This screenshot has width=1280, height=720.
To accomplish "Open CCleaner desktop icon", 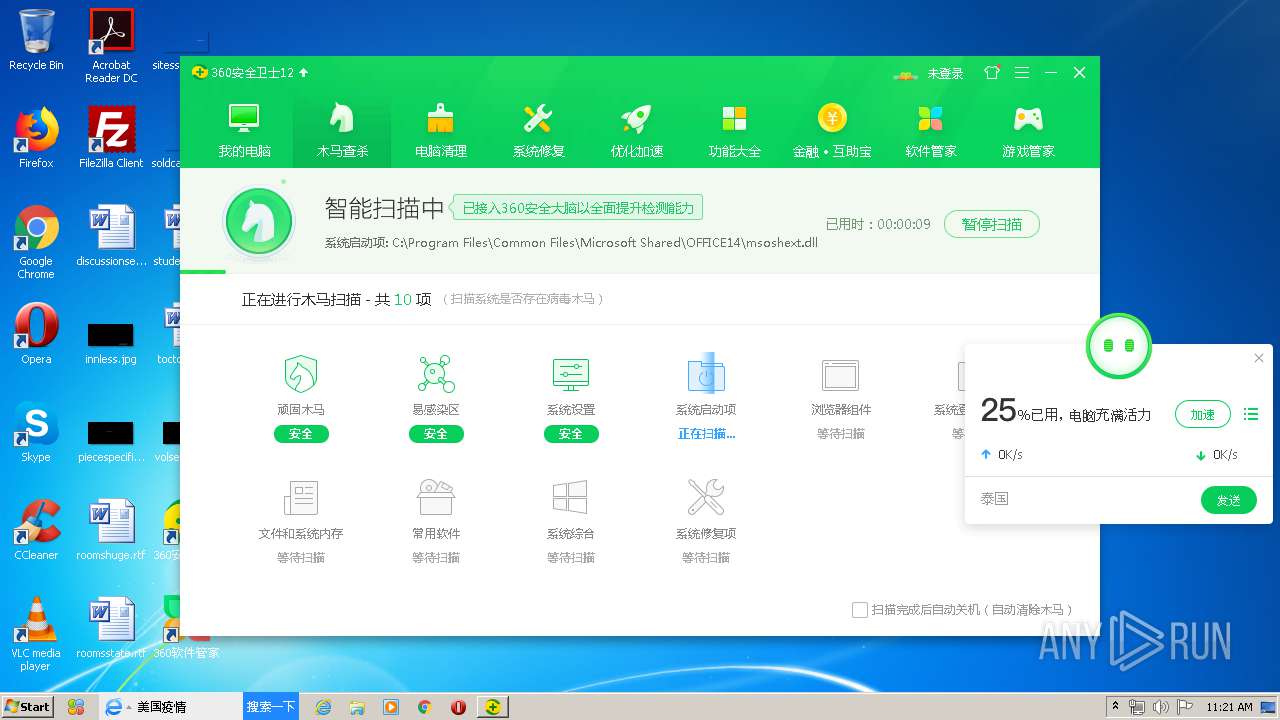I will tap(36, 530).
